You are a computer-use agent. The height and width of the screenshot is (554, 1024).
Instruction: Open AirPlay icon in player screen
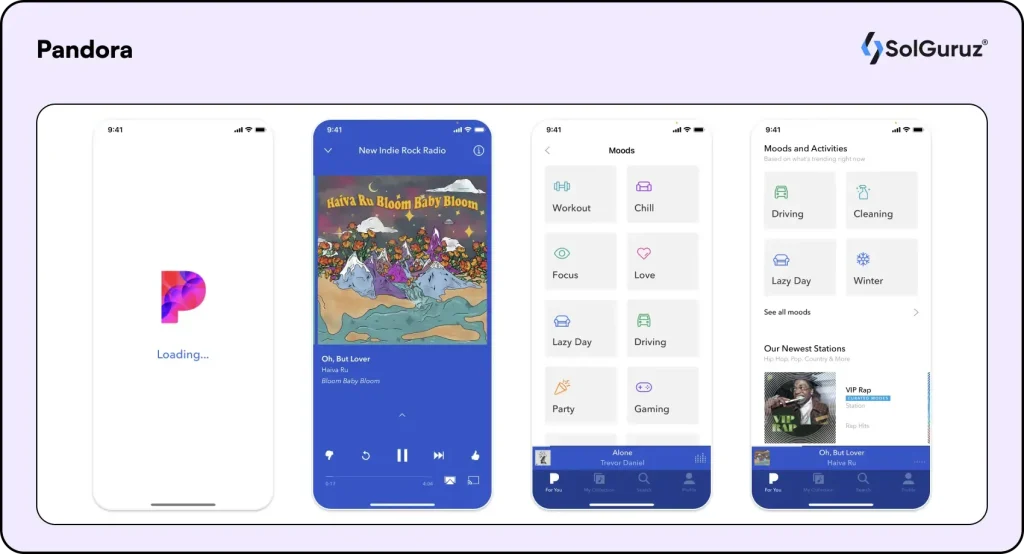[x=450, y=481]
